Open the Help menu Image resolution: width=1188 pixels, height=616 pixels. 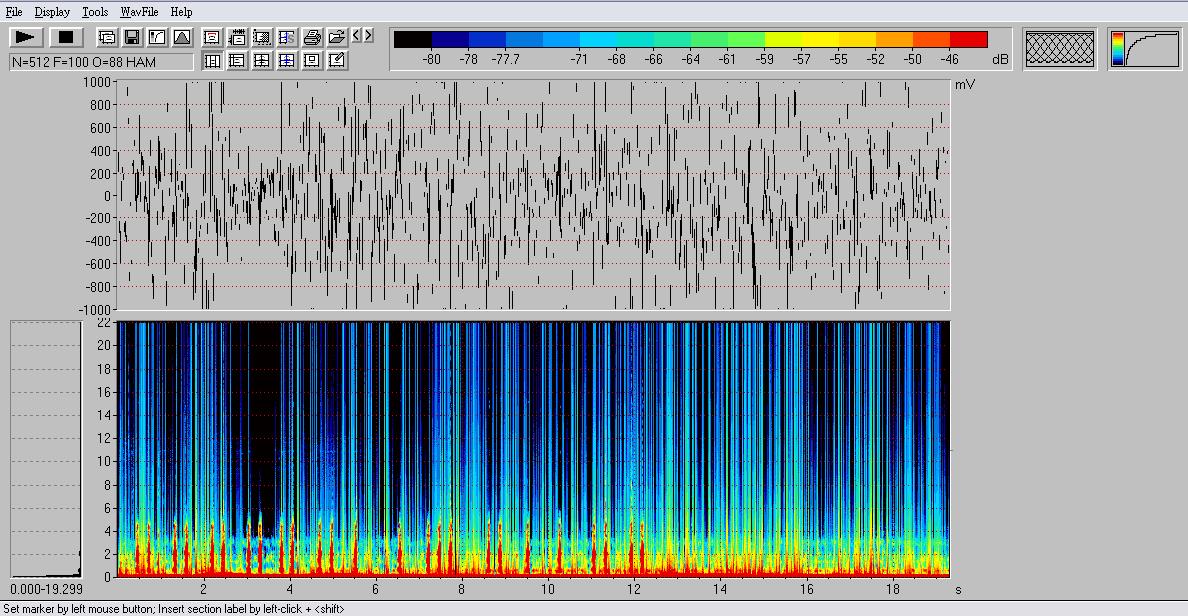[x=181, y=12]
